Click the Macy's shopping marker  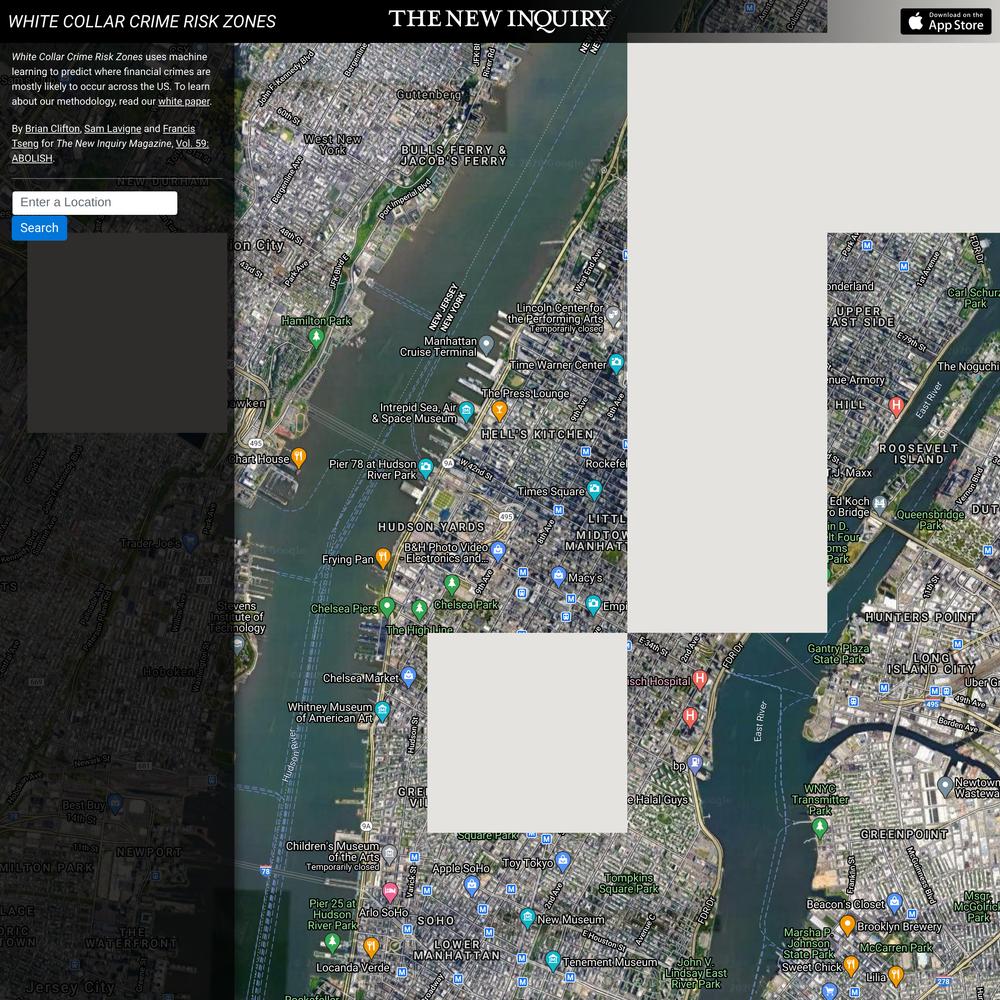[559, 577]
